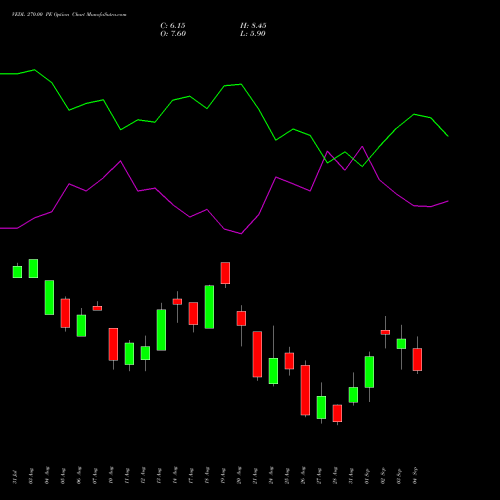This screenshot has height=500, width=500.
Task: Click the '19 Aug' date label
Action: click(x=223, y=476)
